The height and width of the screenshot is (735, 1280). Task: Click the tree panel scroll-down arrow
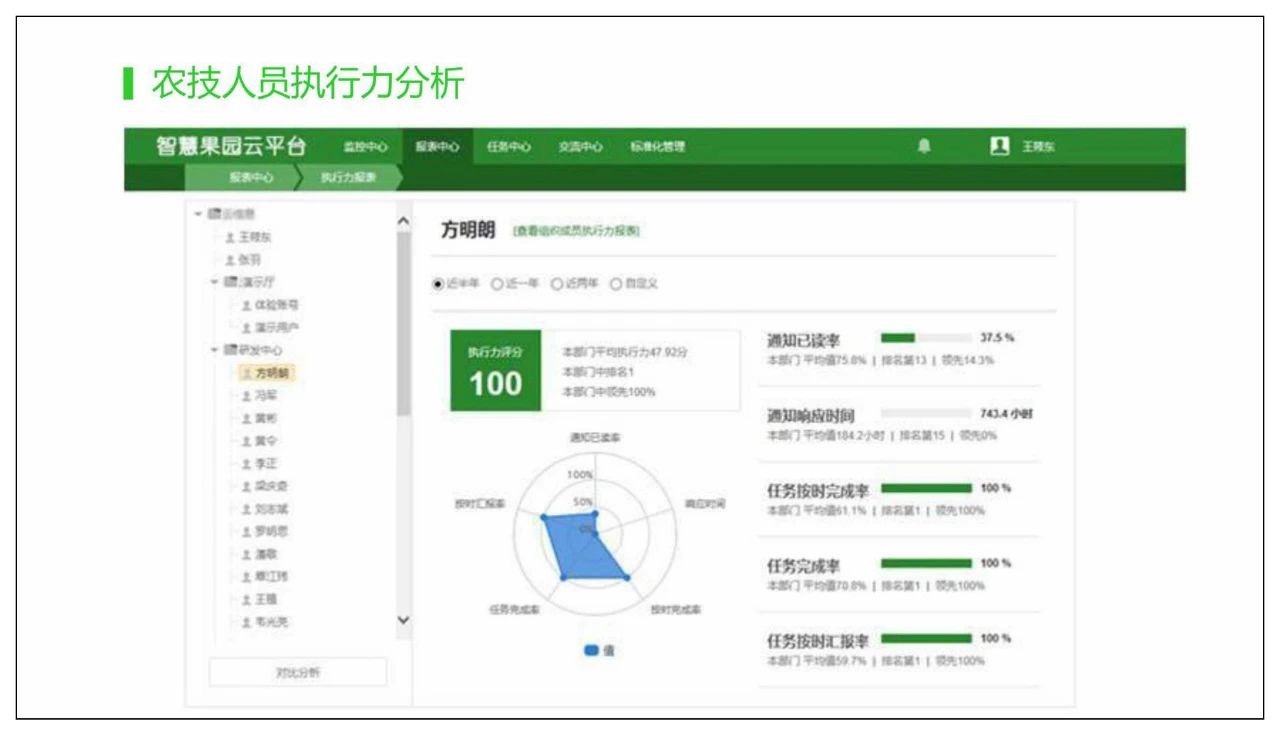[403, 620]
